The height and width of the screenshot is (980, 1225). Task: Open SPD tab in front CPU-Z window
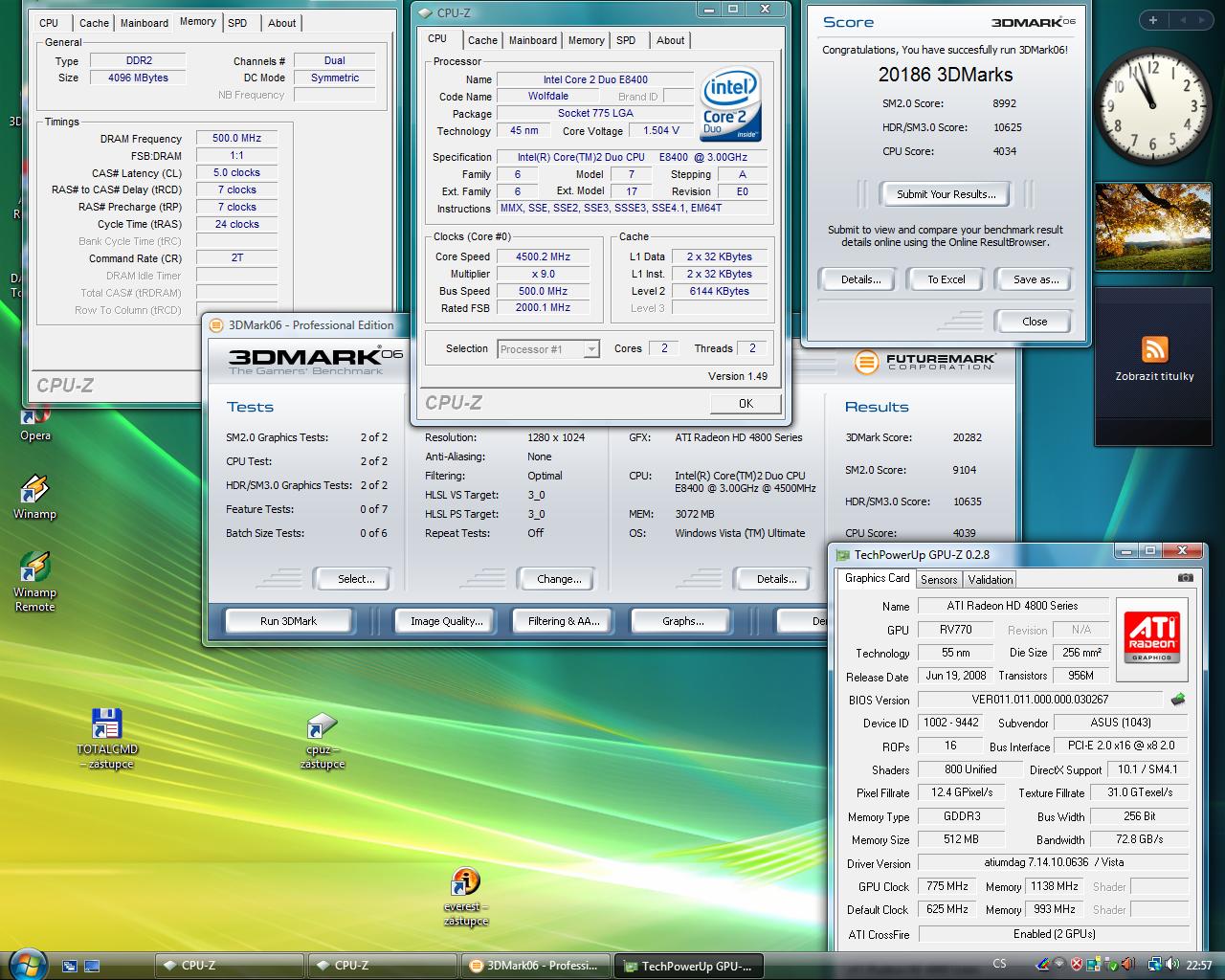click(x=626, y=40)
